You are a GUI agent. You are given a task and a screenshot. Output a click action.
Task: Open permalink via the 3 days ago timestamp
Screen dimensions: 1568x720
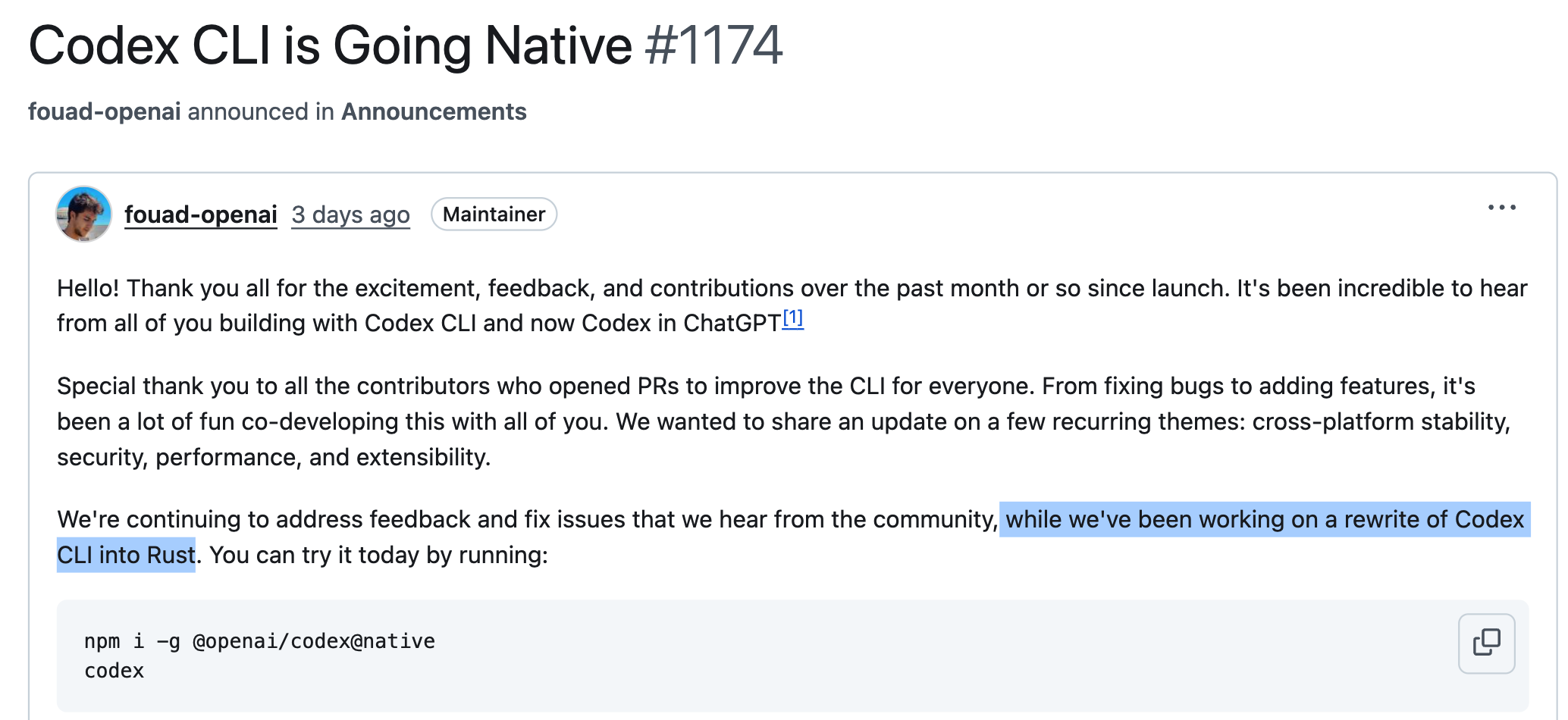pos(350,215)
